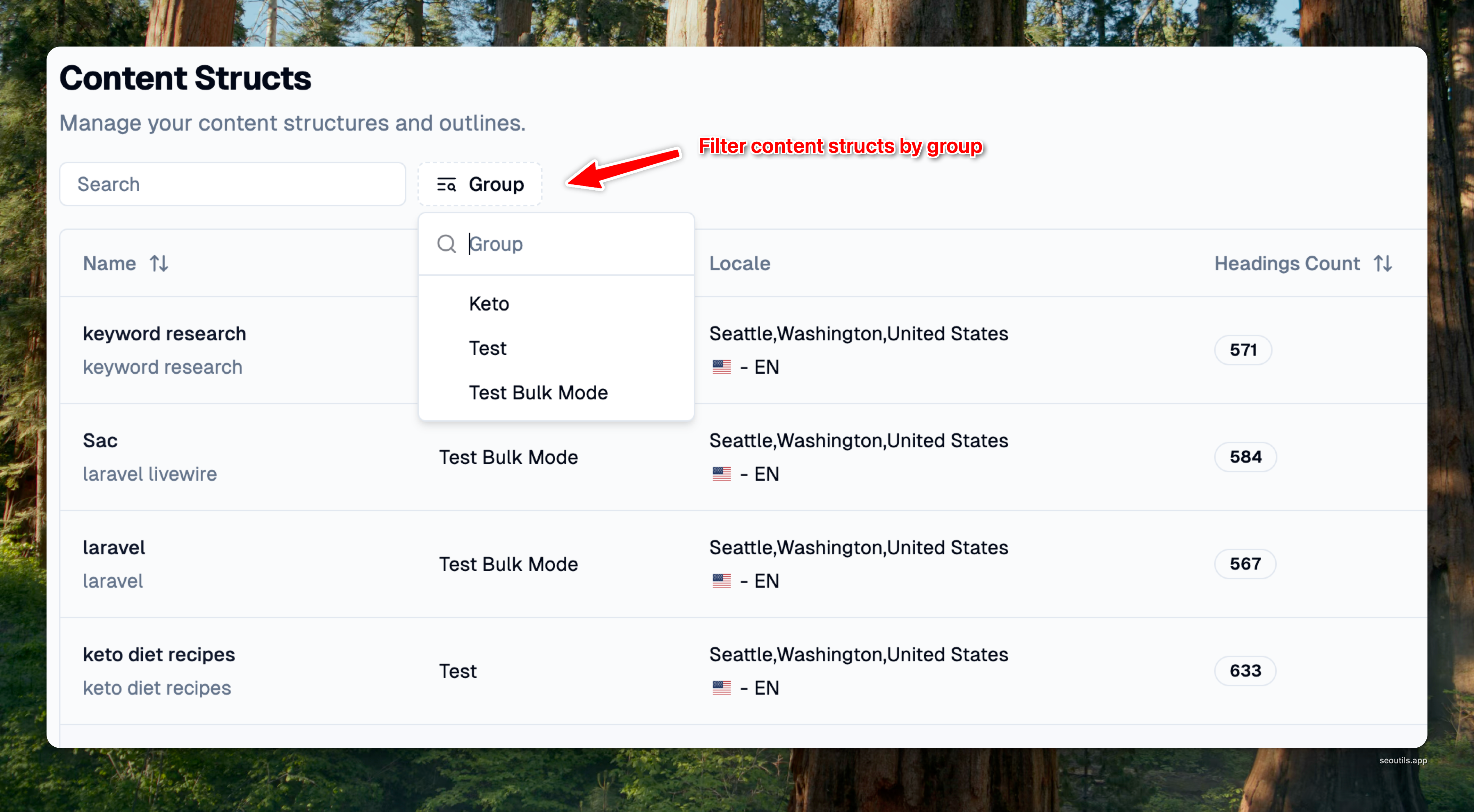Click the US flag in keyword research row

(x=722, y=367)
